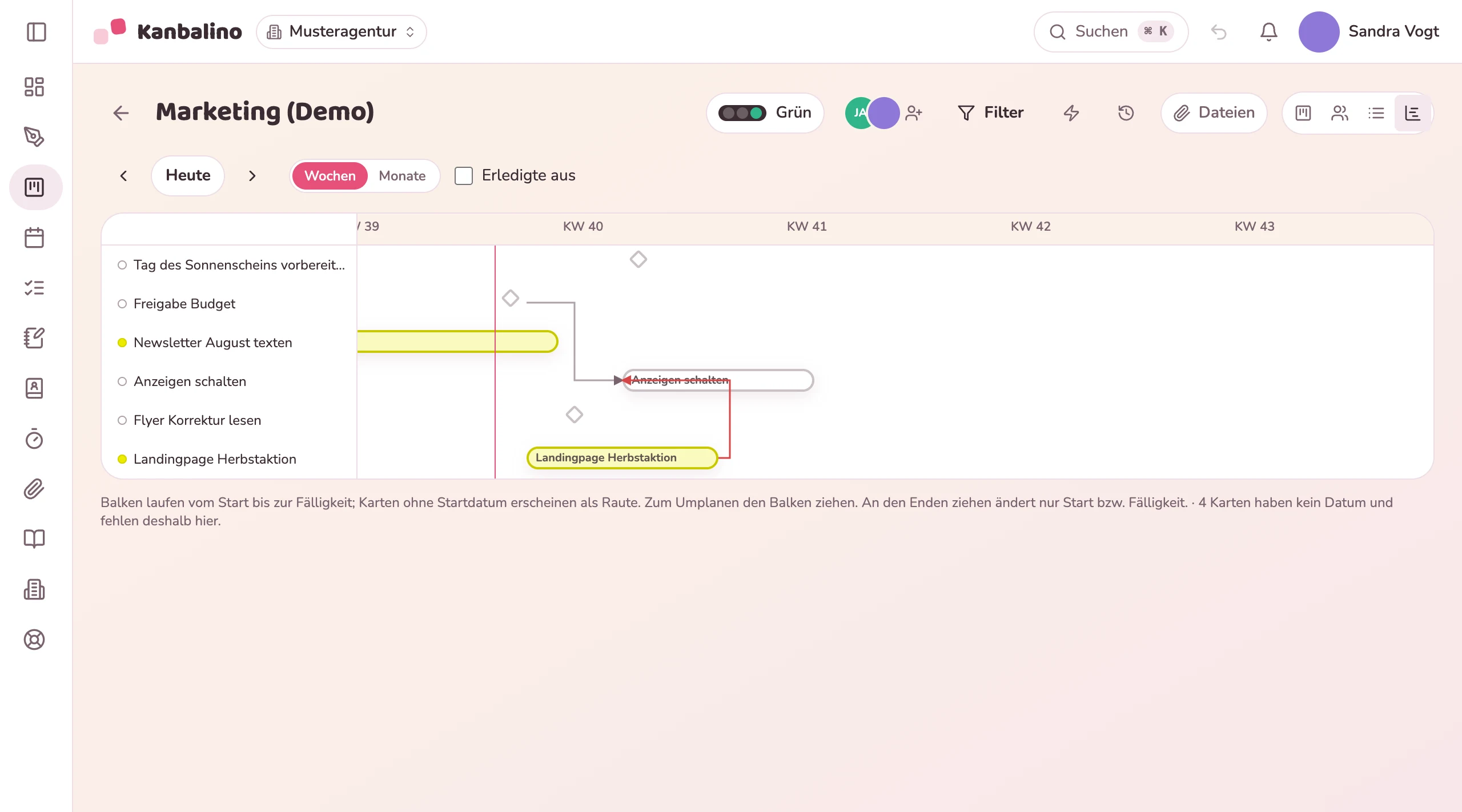
Task: Open the open-book wiki sidebar icon
Action: (34, 539)
